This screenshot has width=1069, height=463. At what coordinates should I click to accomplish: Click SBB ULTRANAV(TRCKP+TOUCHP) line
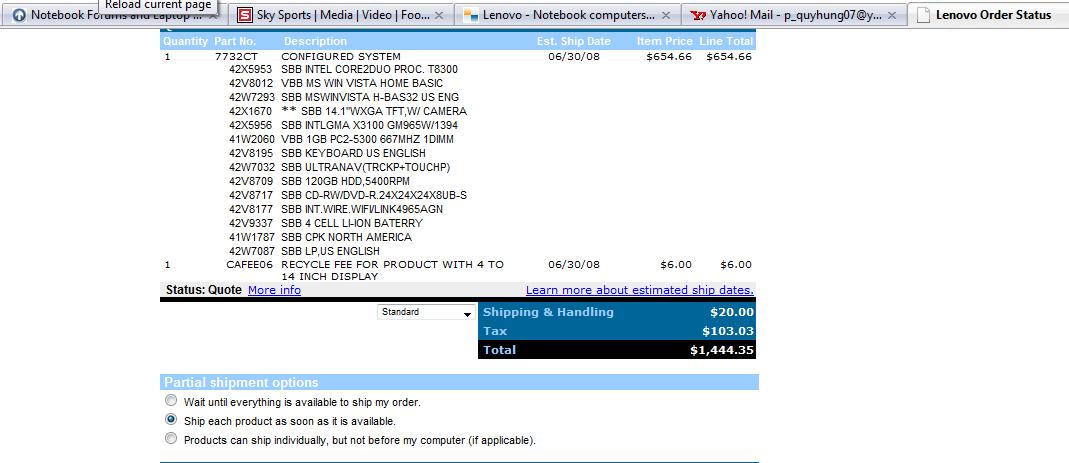[365, 167]
